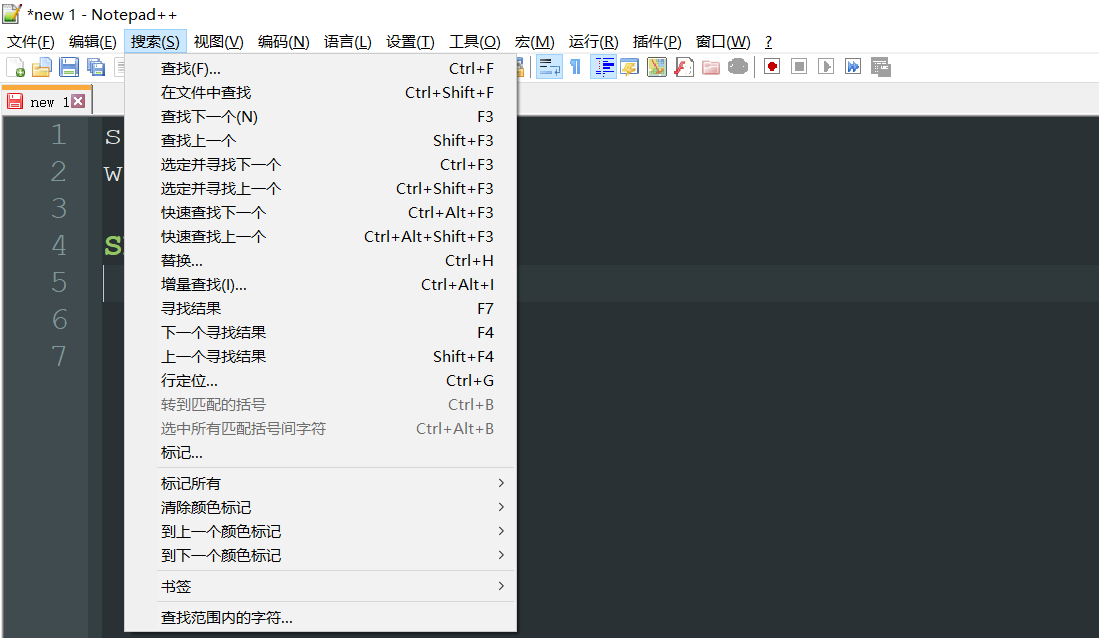
Task: Click line number 3 in the margin
Action: pos(59,208)
